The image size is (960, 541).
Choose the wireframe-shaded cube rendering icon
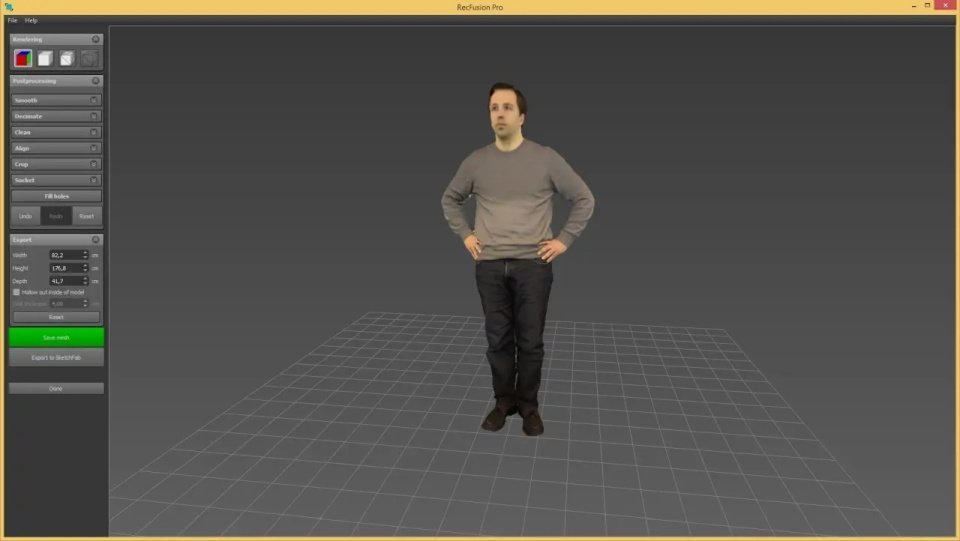[67, 59]
